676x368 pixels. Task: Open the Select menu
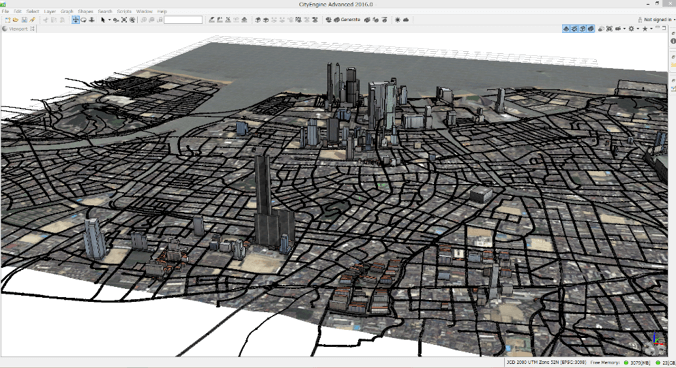[33, 11]
